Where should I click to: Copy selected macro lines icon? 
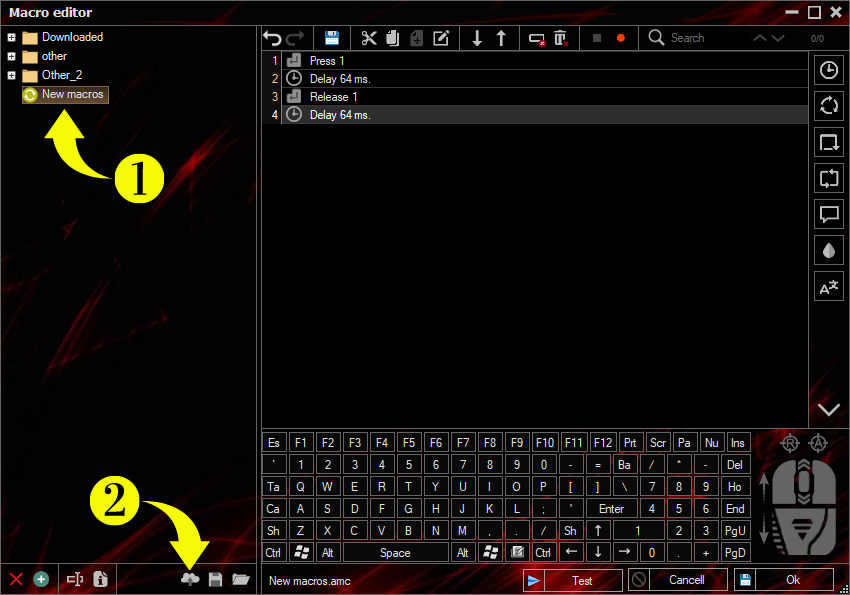pyautogui.click(x=392, y=38)
